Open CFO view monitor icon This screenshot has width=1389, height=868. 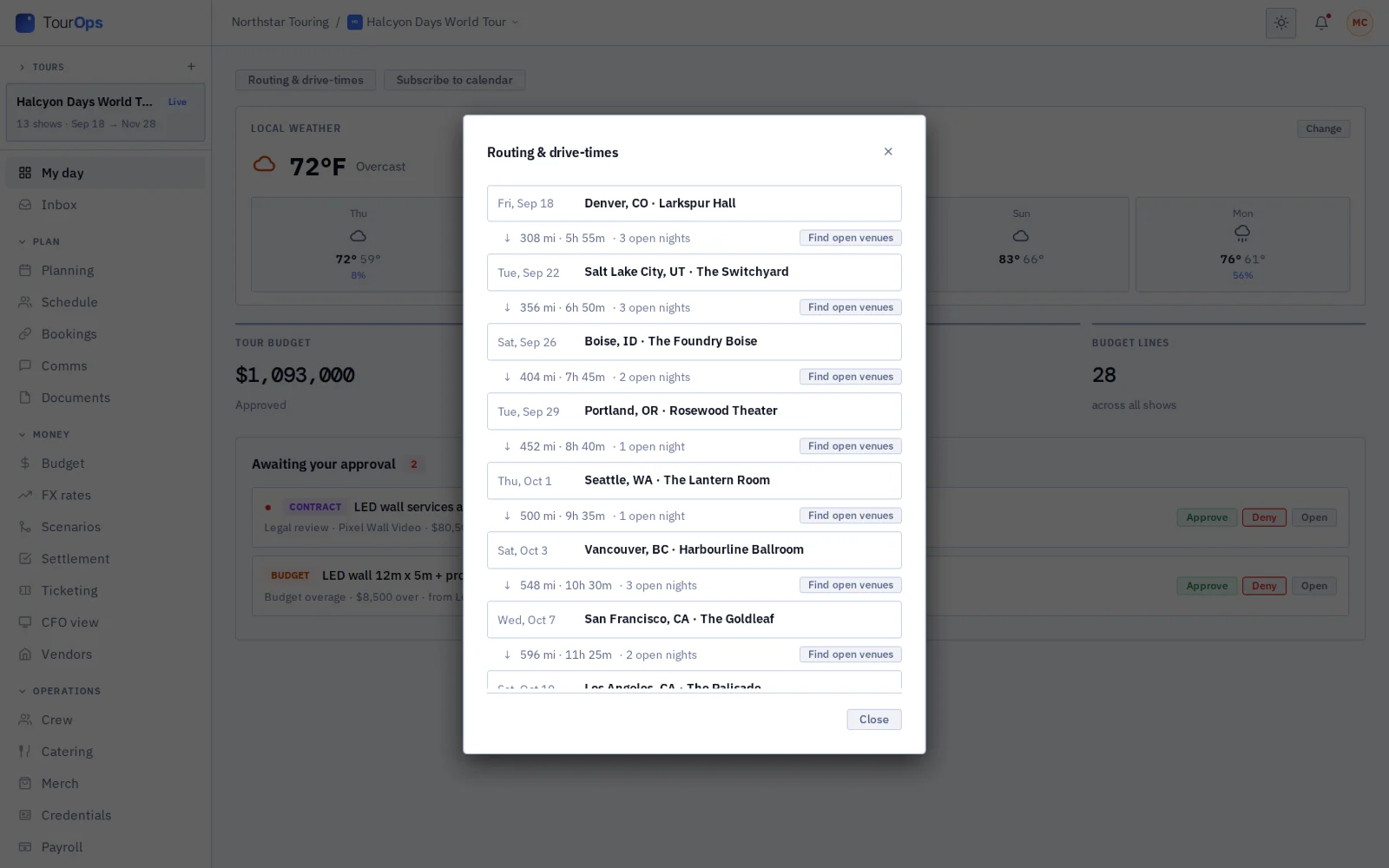(x=25, y=622)
